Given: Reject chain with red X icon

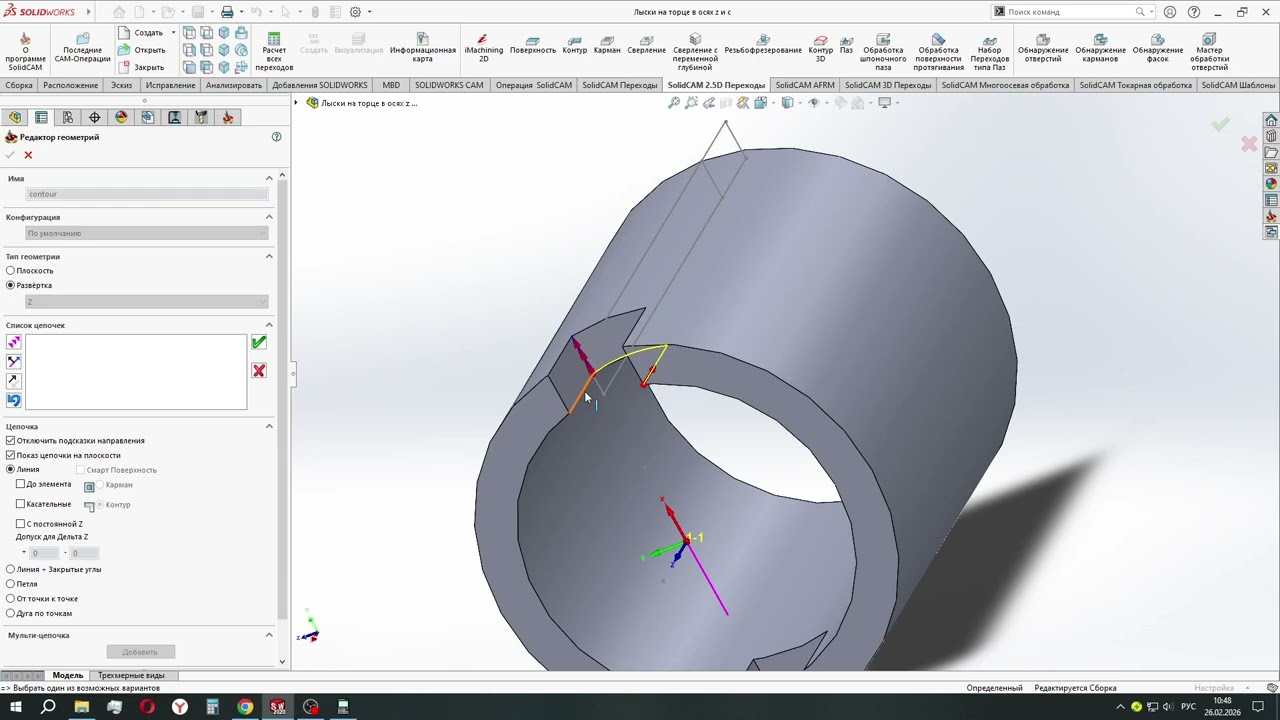Looking at the screenshot, I should [x=259, y=371].
